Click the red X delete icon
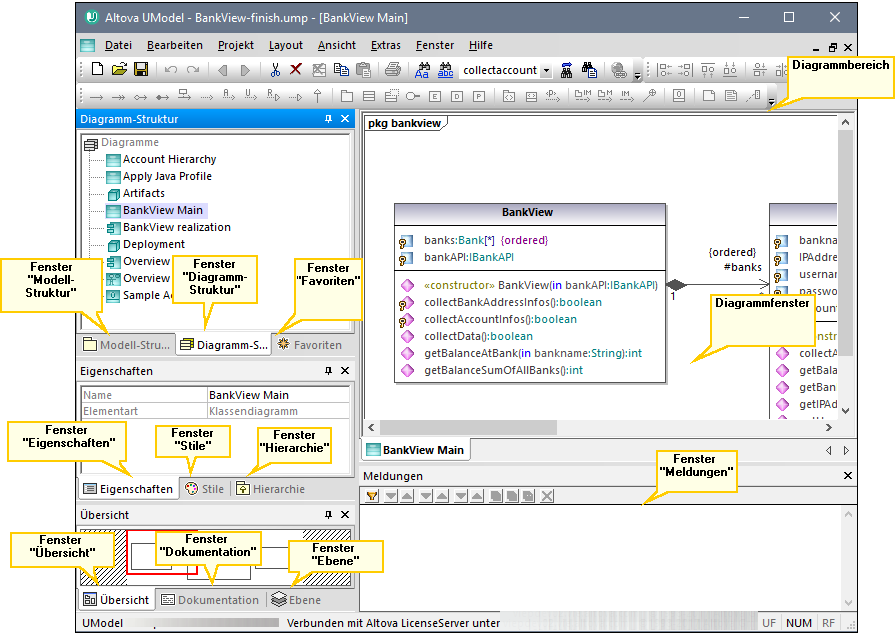The height and width of the screenshot is (635, 895). [296, 70]
